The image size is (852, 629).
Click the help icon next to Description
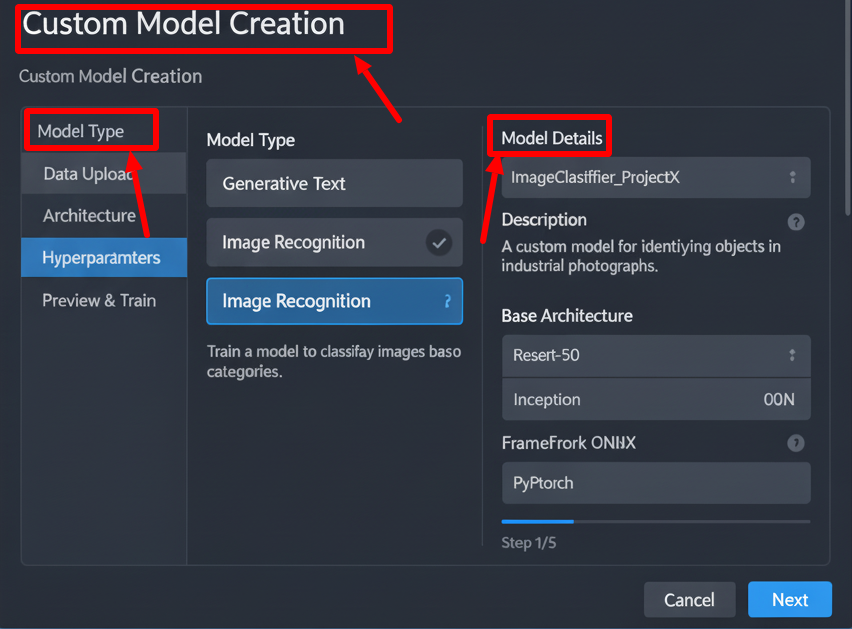point(796,222)
